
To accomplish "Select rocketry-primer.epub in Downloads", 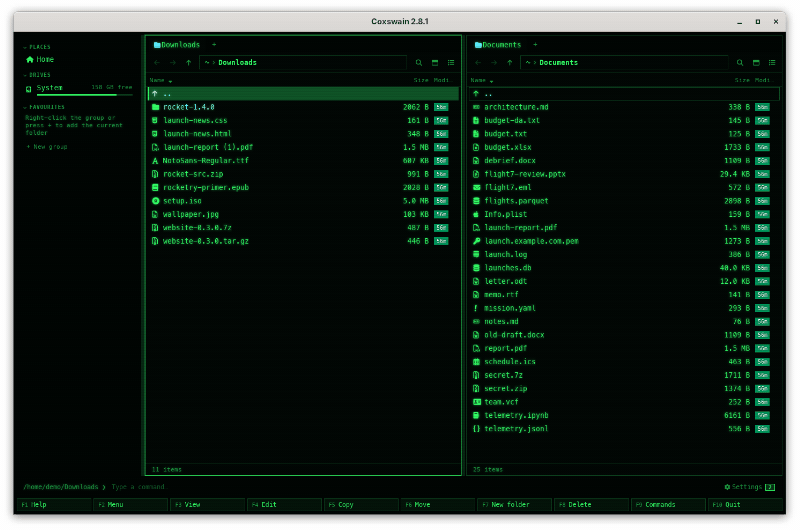I will 303,188.
